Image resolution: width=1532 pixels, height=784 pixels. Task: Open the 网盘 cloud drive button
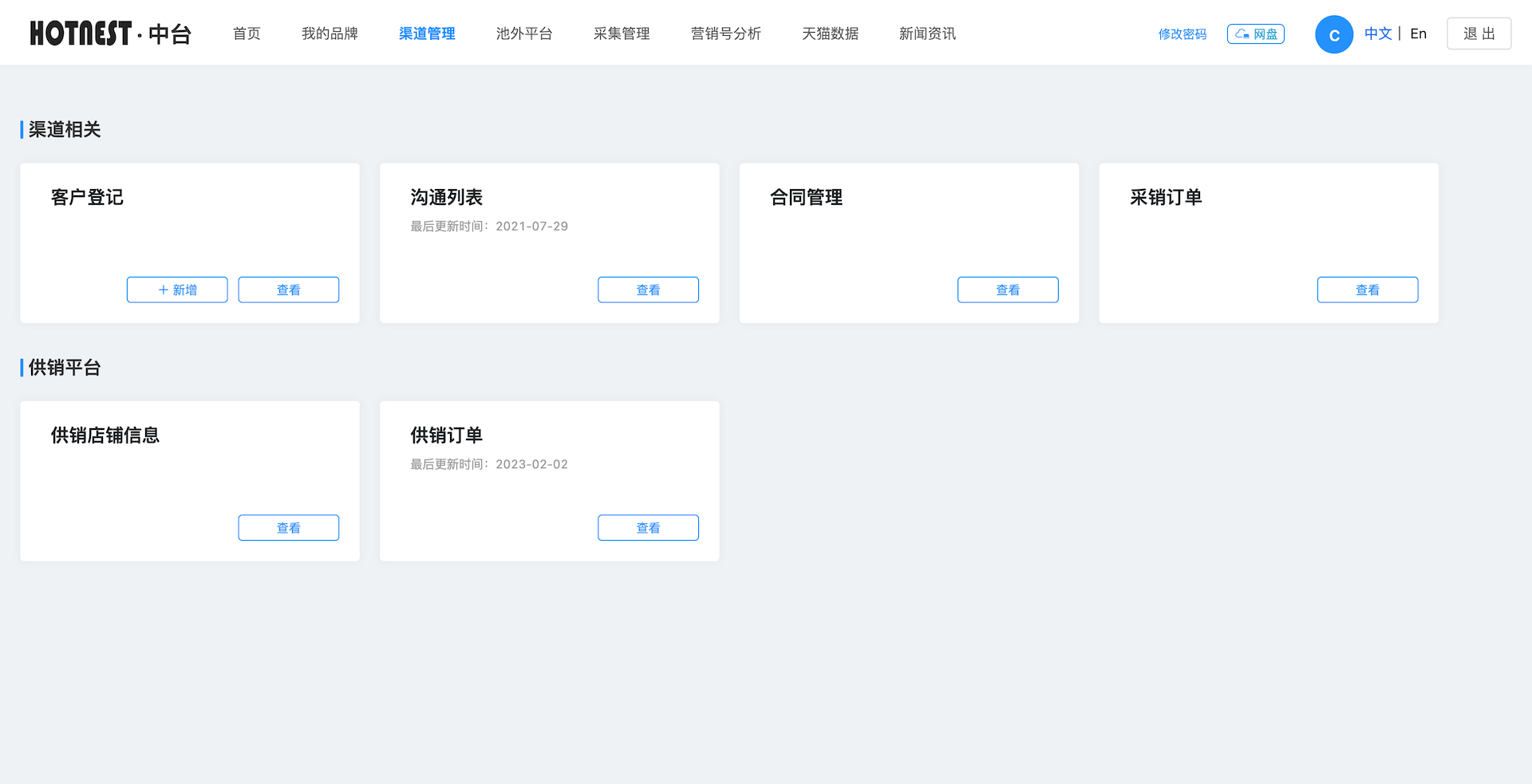1255,34
